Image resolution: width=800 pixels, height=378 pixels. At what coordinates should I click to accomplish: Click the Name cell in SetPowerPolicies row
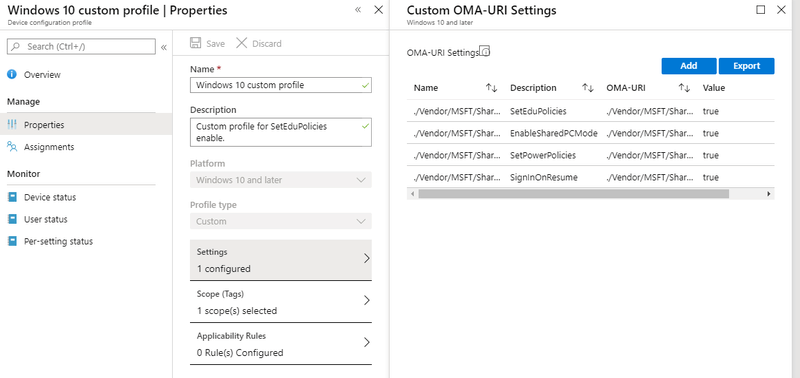[457, 155]
